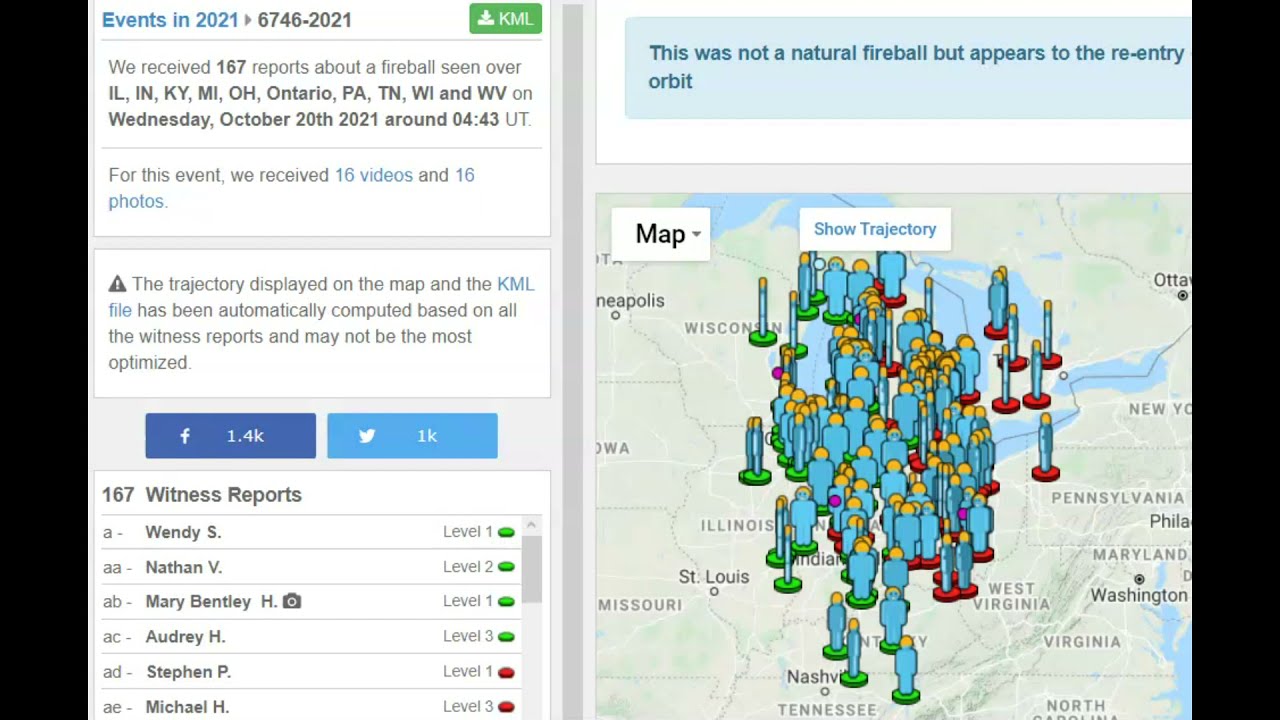This screenshot has height=720, width=1280.
Task: Click the camera icon beside Mary Bentley H.
Action: click(x=291, y=601)
